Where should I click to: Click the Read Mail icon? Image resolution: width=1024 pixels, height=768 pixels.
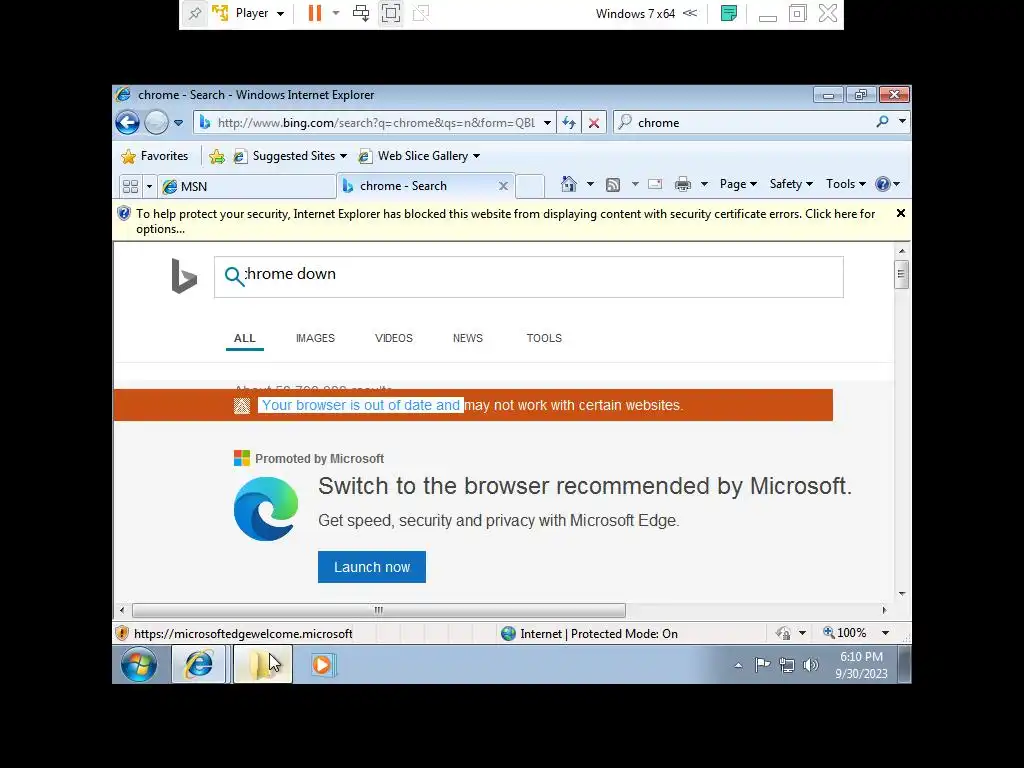[655, 184]
